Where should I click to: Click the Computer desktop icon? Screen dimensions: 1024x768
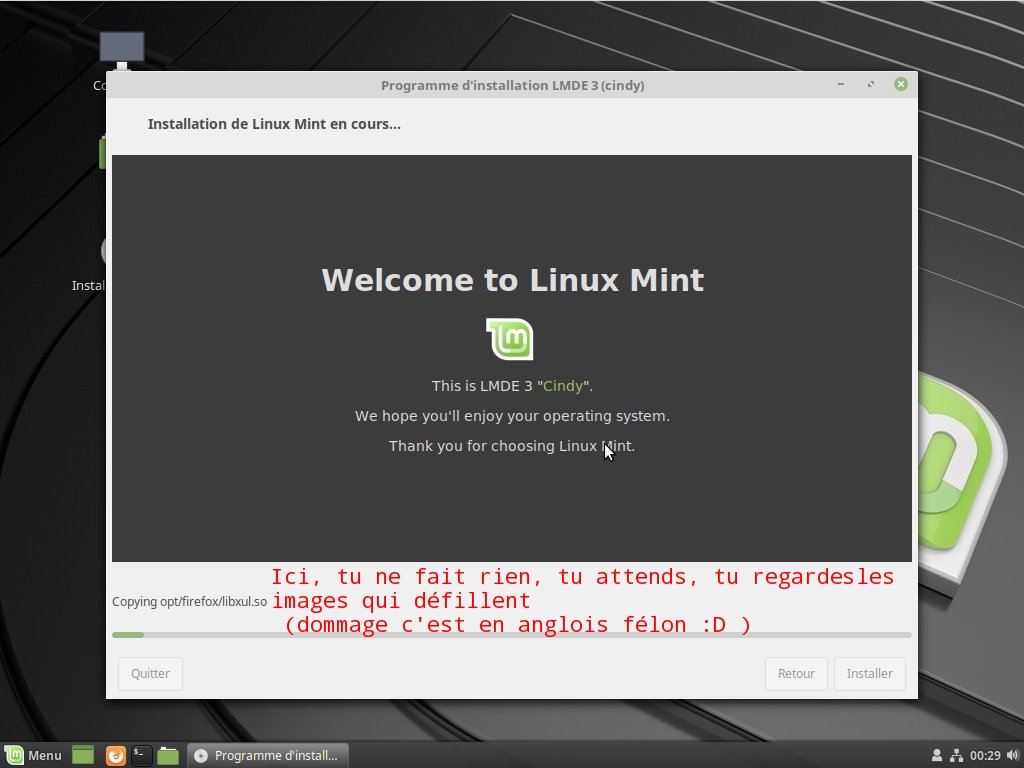pyautogui.click(x=121, y=48)
